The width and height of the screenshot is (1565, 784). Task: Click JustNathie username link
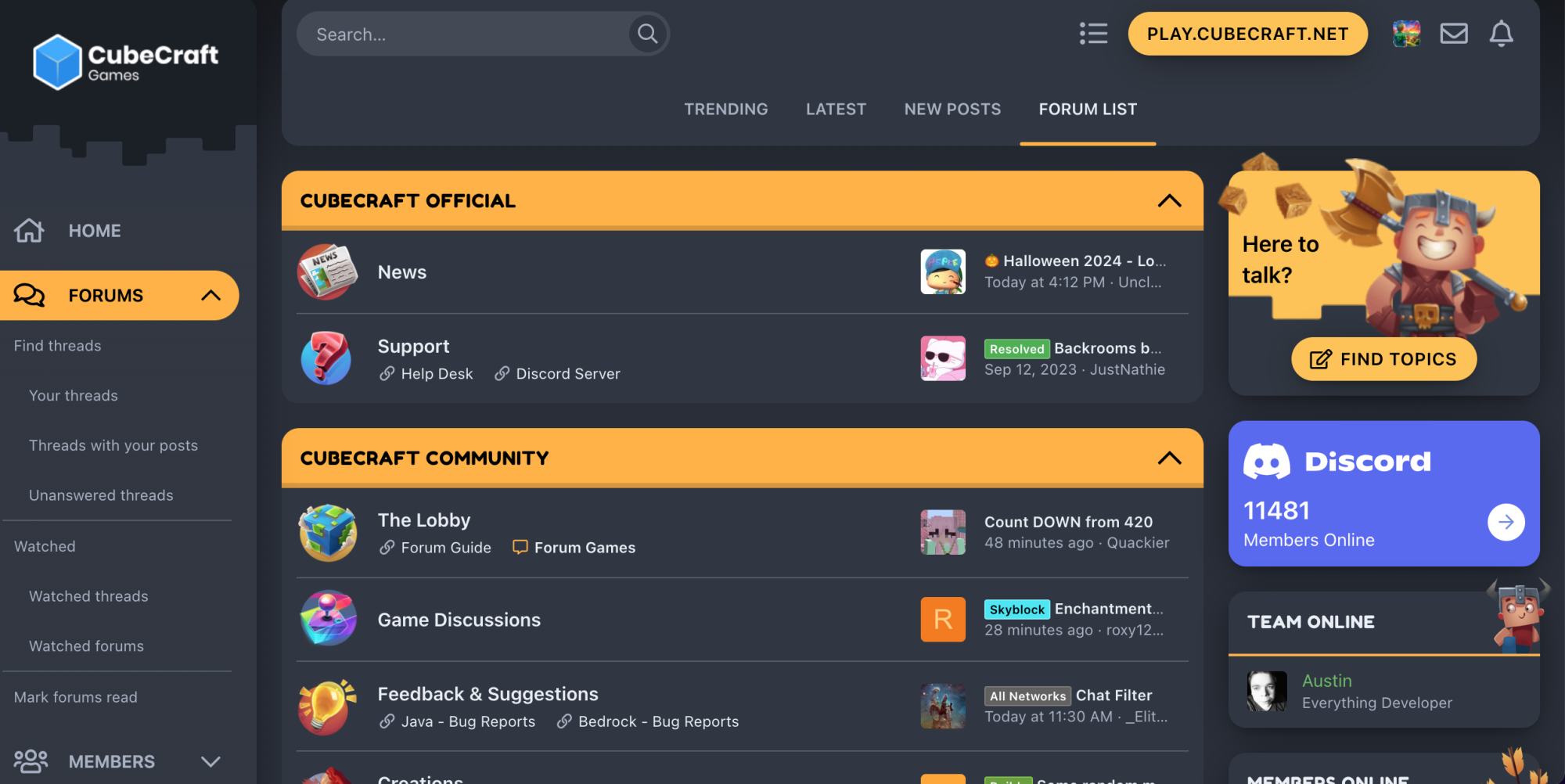1127,369
